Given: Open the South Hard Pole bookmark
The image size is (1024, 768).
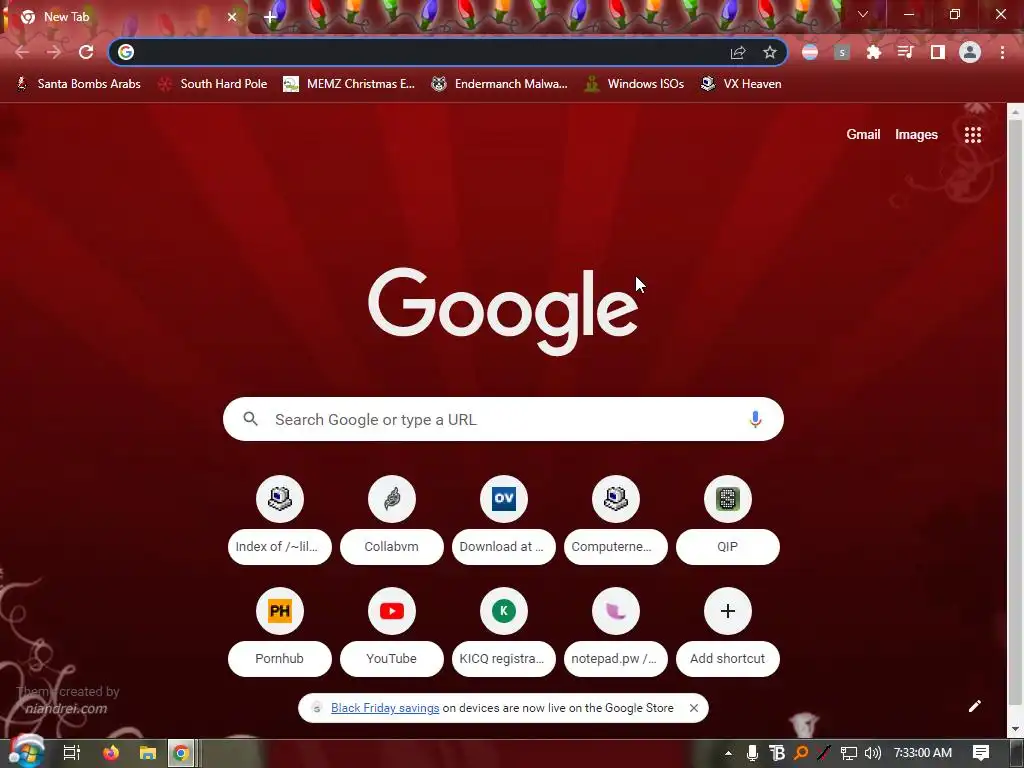Looking at the screenshot, I should coord(213,84).
